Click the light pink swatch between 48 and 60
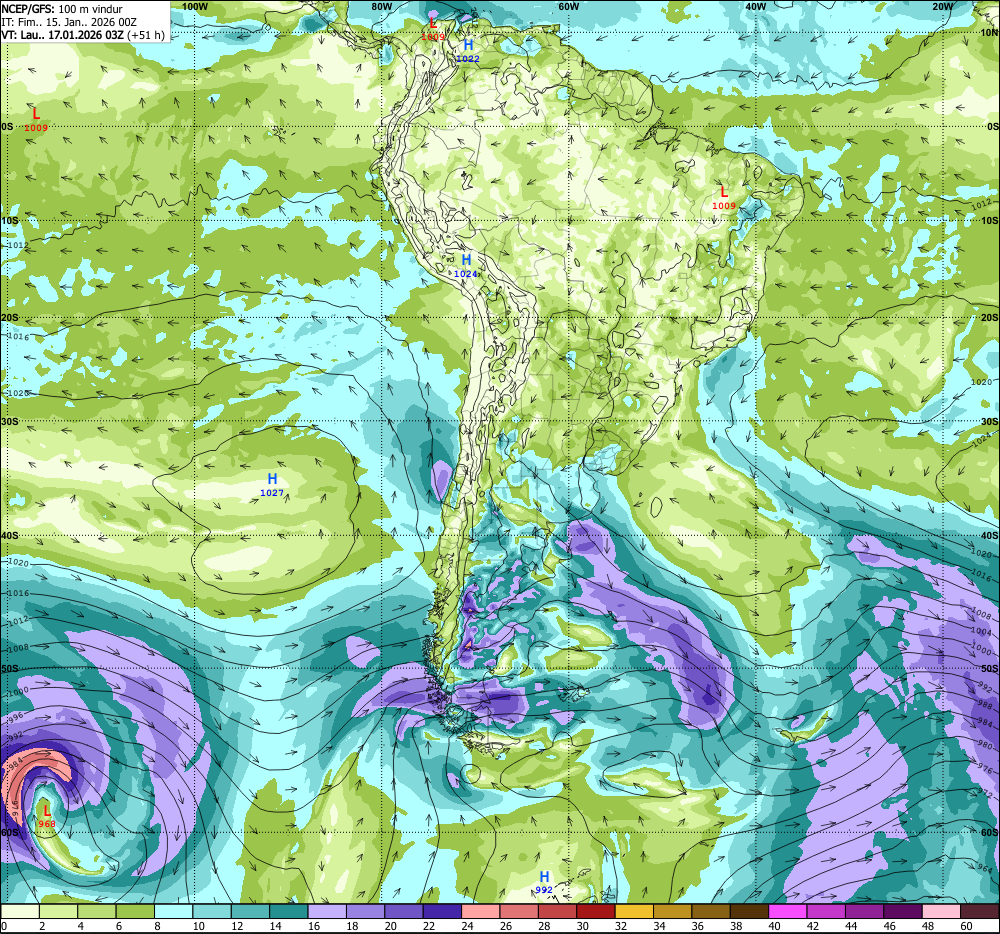This screenshot has height=934, width=1000. [941, 912]
